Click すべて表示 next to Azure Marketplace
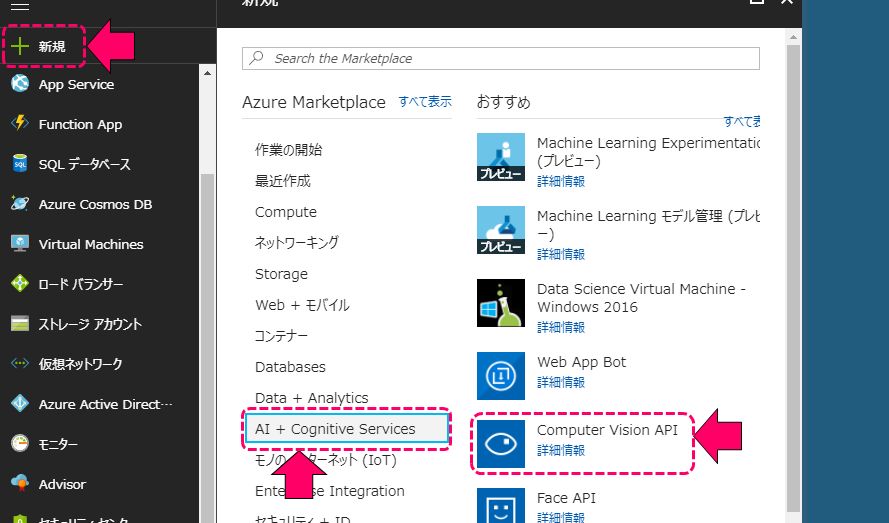This screenshot has height=523, width=889. tap(425, 102)
